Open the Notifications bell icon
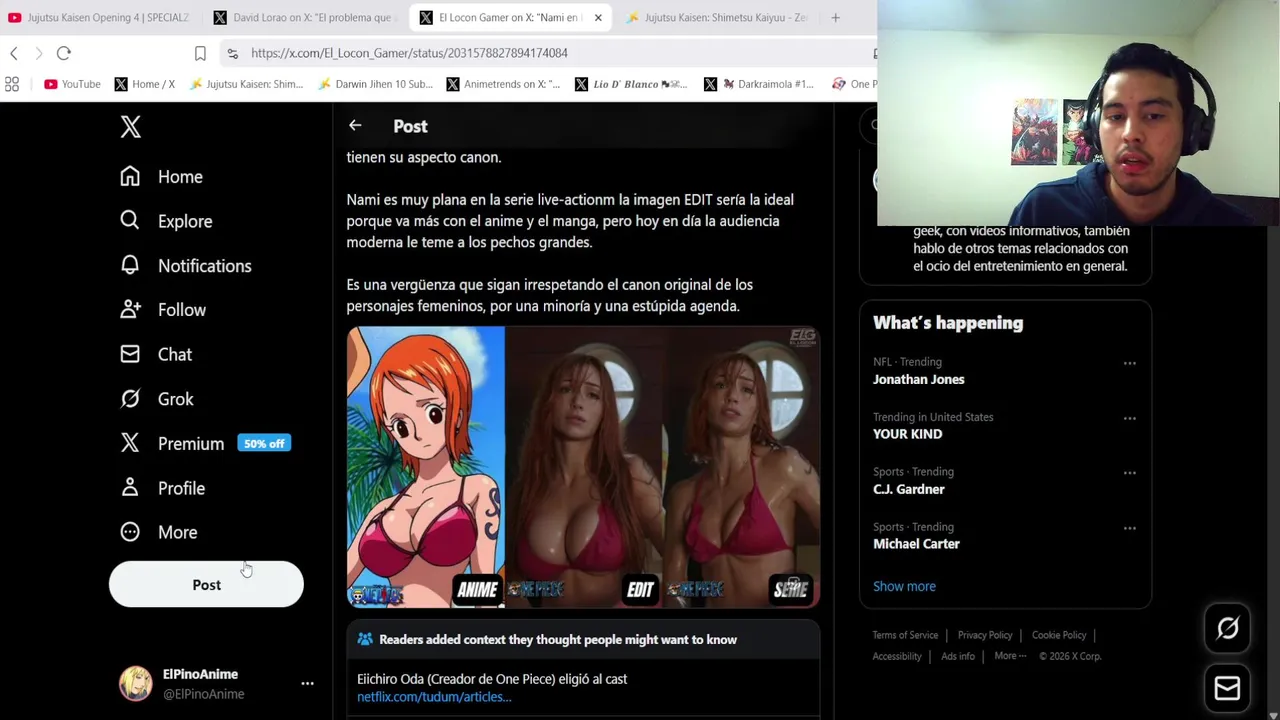The height and width of the screenshot is (720, 1280). [130, 265]
